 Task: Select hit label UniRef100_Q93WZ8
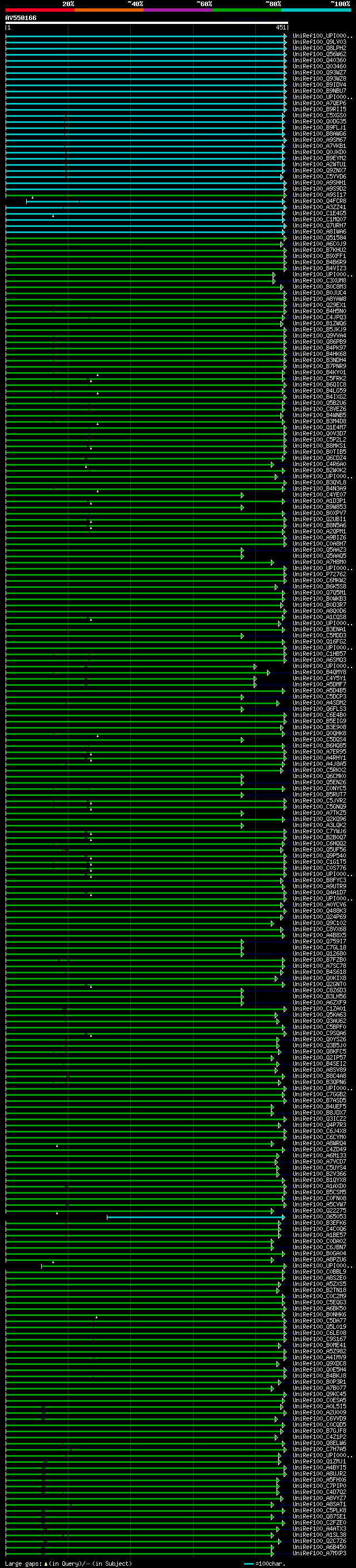click(x=319, y=78)
